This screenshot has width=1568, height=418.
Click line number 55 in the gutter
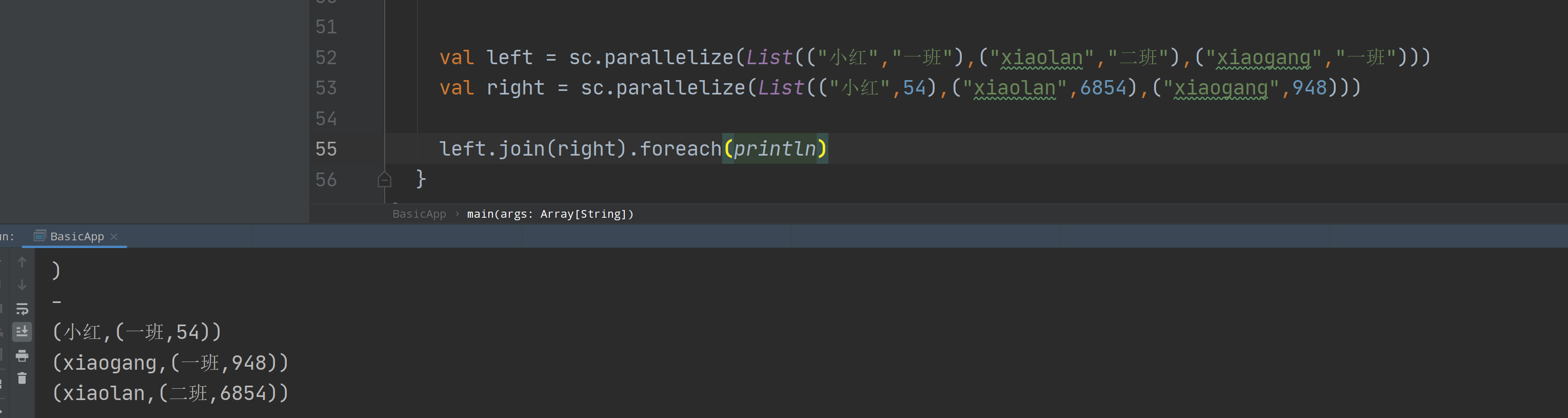click(x=326, y=149)
